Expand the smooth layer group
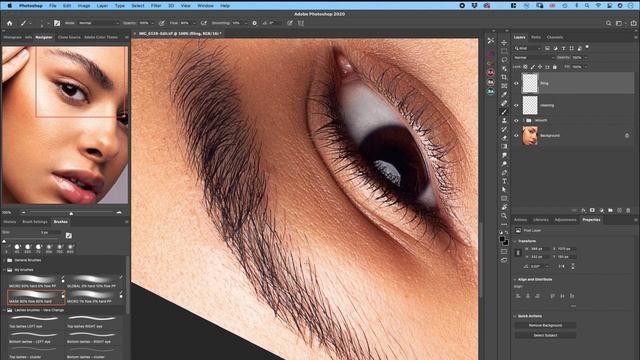Viewport: 640px width, 360px height. click(x=523, y=120)
